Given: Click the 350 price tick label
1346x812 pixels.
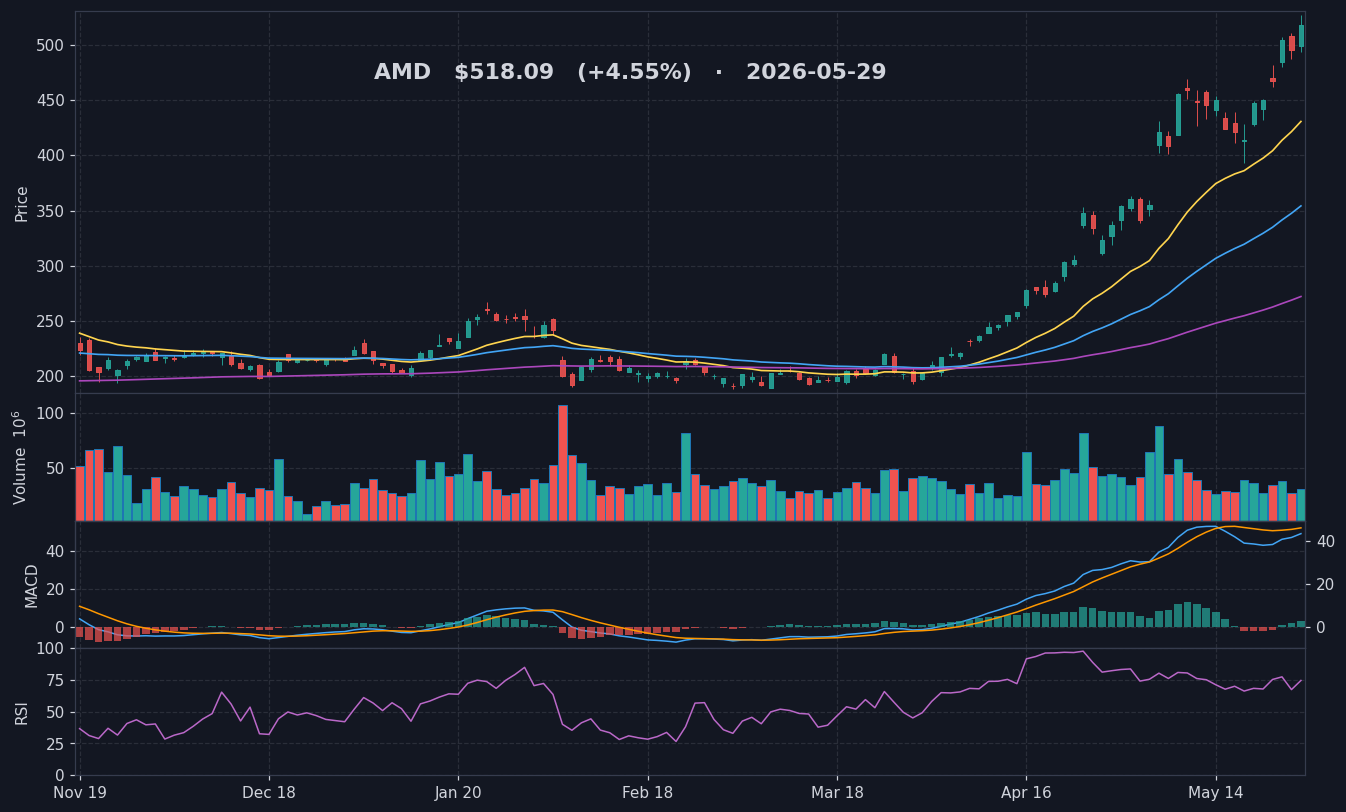Looking at the screenshot, I should 50,212.
